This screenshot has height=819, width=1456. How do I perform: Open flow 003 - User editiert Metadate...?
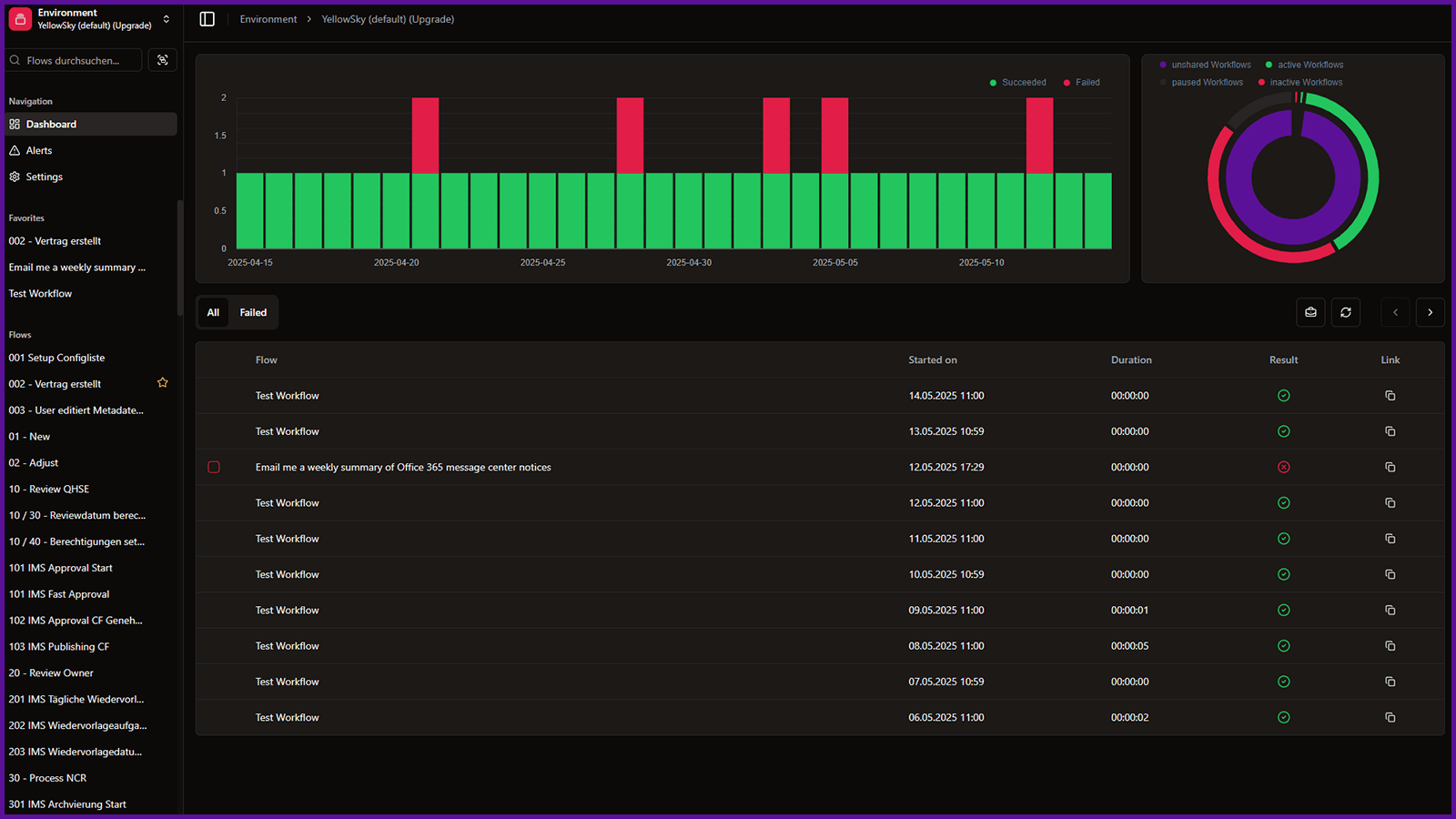pos(76,410)
